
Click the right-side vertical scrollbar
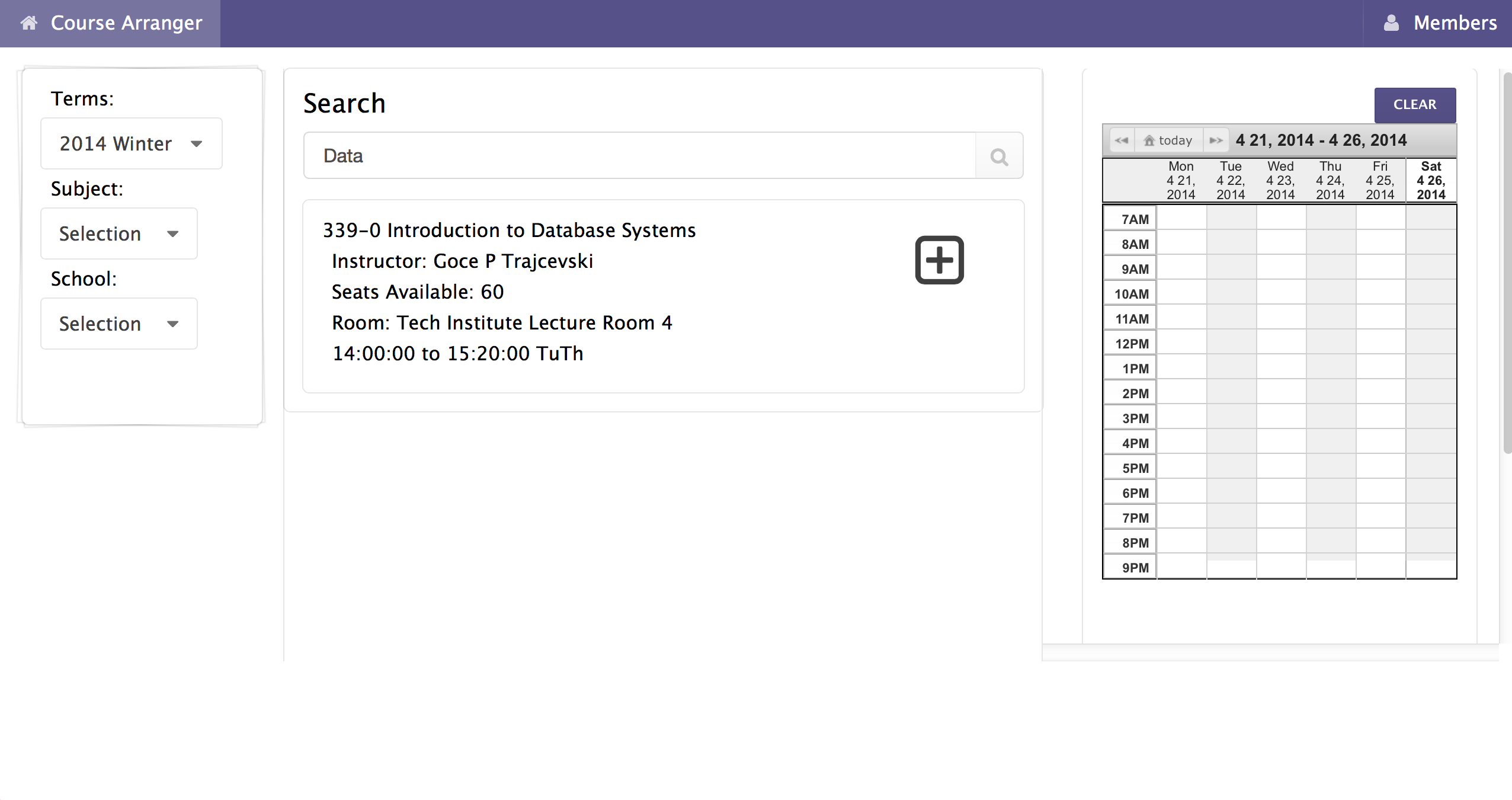coord(1507,261)
